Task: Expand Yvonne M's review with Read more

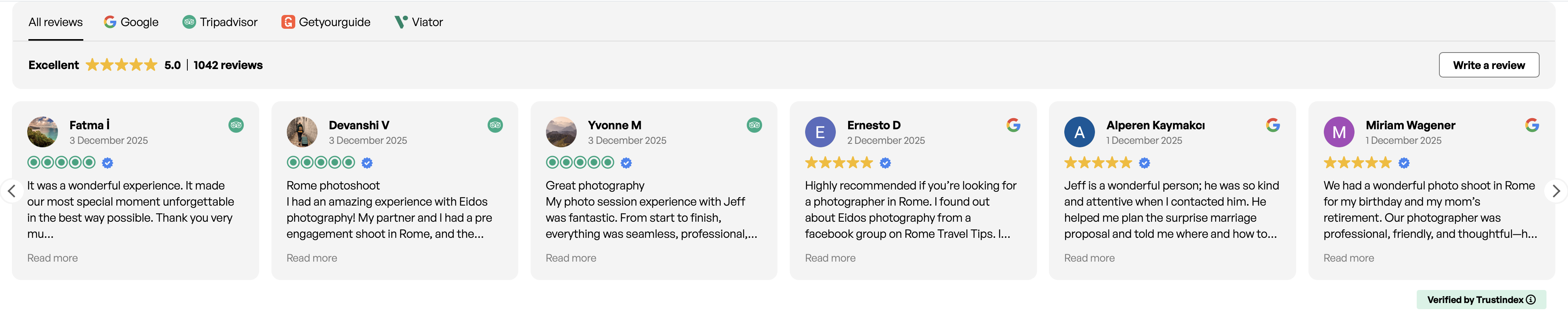Action: coord(571,258)
